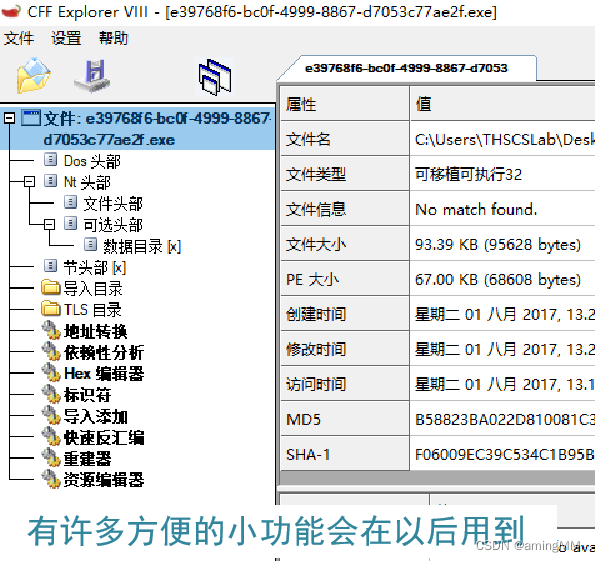The height and width of the screenshot is (562, 595).
Task: Select the 文件名 property cell
Action: [345, 139]
